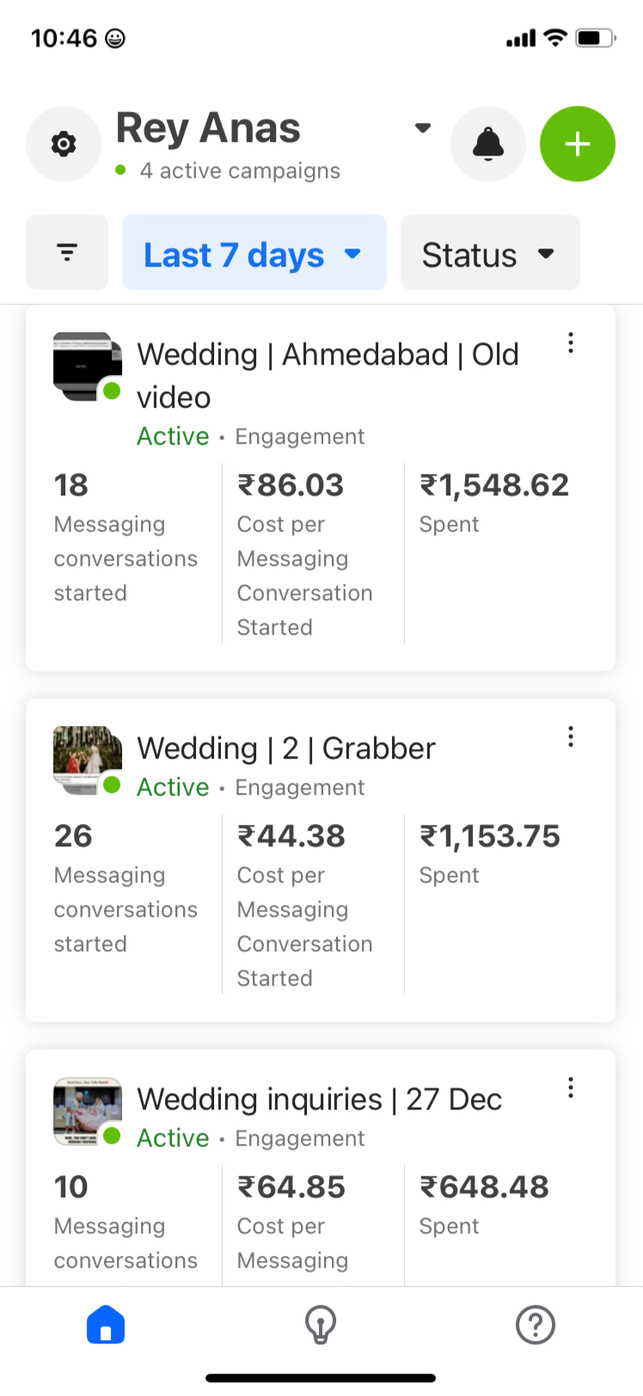
Task: Open more options for Wedding inquiries campaign
Action: pos(570,1087)
